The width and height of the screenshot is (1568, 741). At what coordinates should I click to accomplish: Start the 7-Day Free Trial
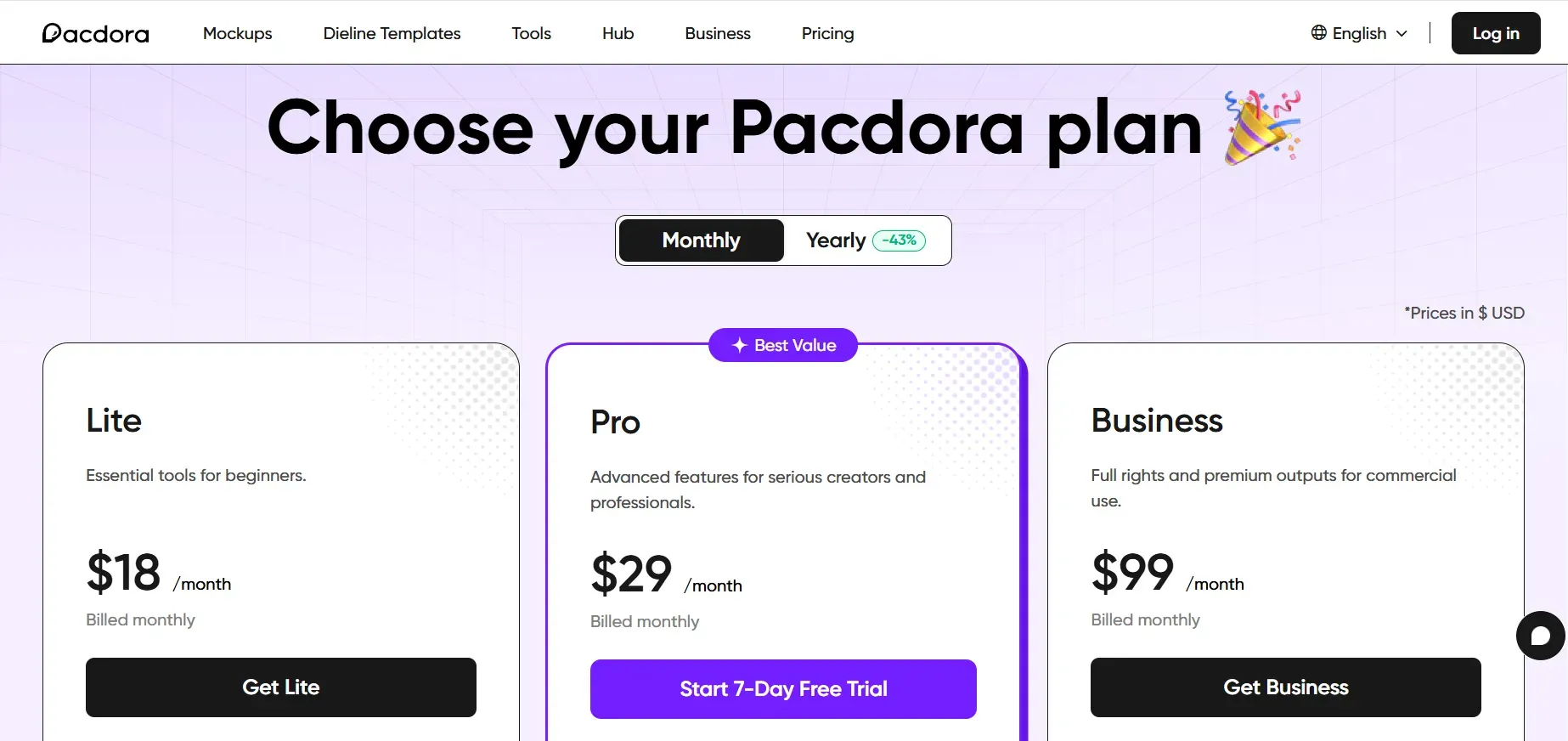click(x=783, y=689)
